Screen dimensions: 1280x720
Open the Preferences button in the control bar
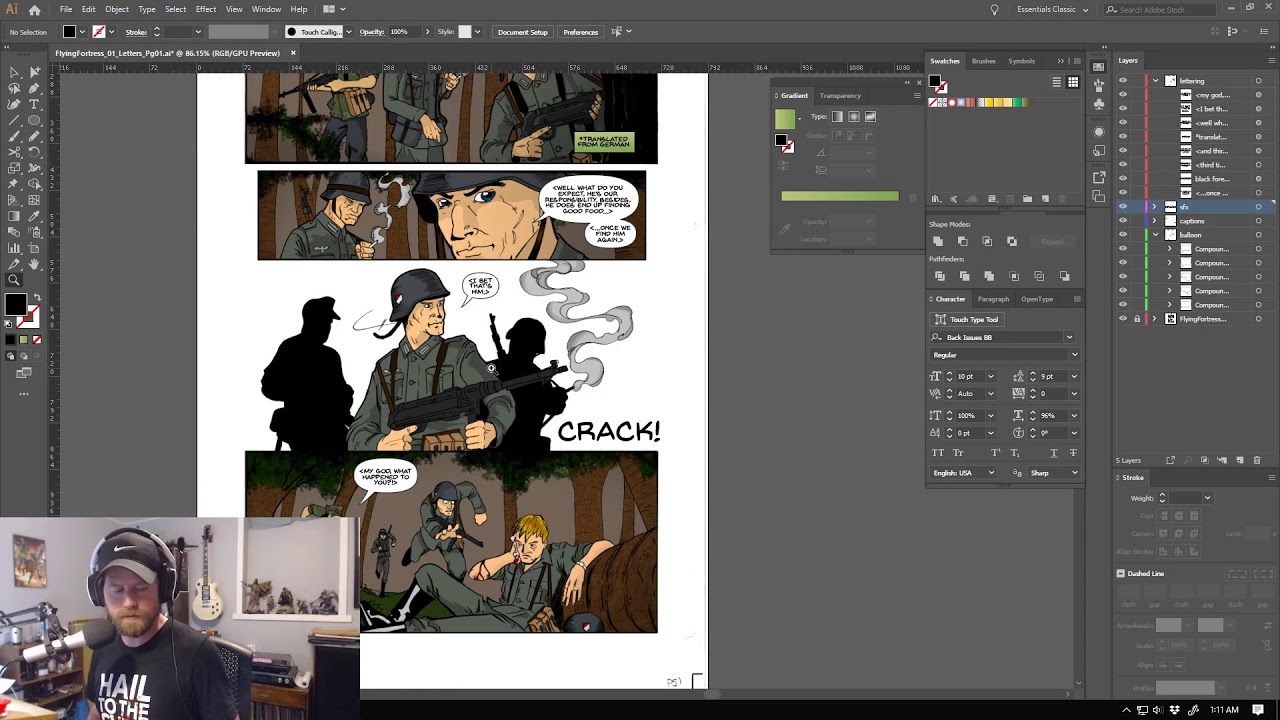[581, 31]
